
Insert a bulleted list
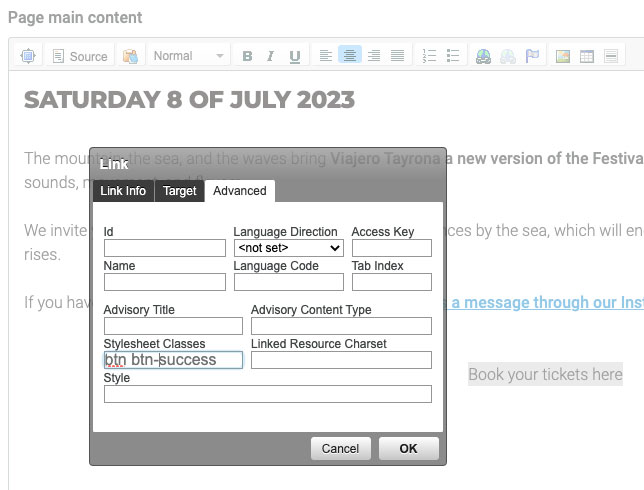point(453,57)
